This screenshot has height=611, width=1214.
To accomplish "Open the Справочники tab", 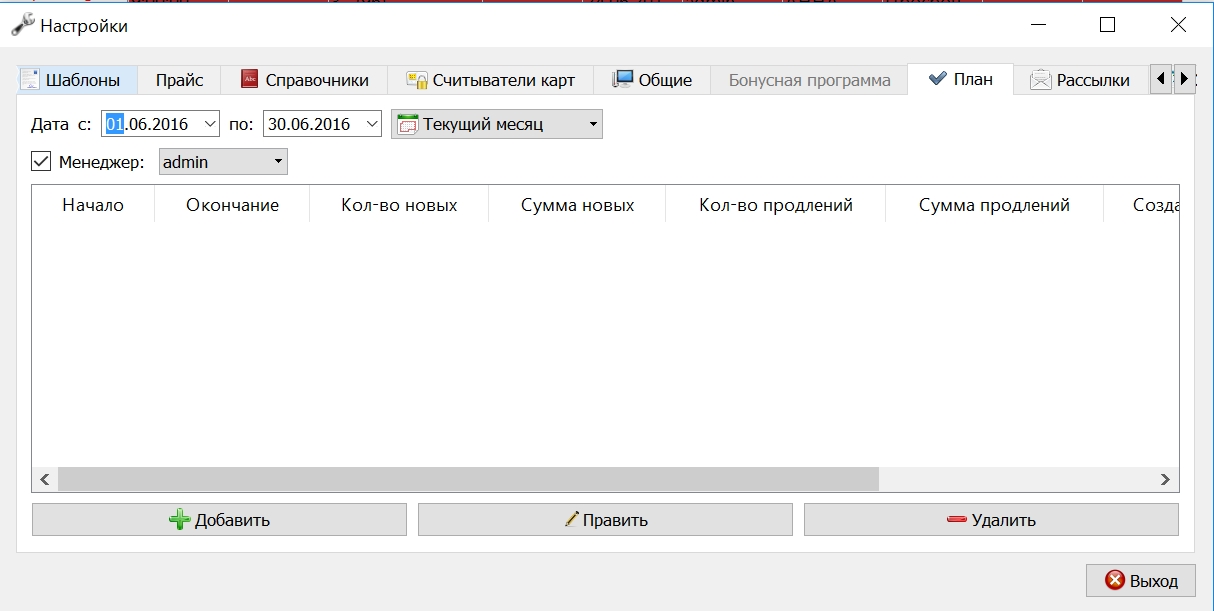I will [x=304, y=80].
